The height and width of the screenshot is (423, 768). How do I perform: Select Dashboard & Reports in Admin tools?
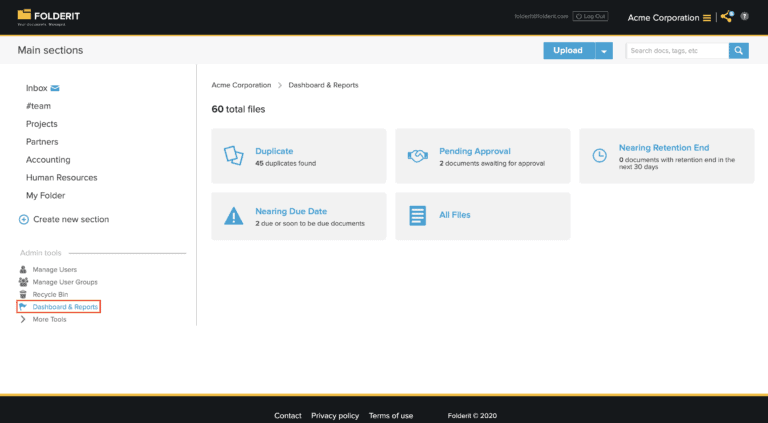(x=65, y=307)
